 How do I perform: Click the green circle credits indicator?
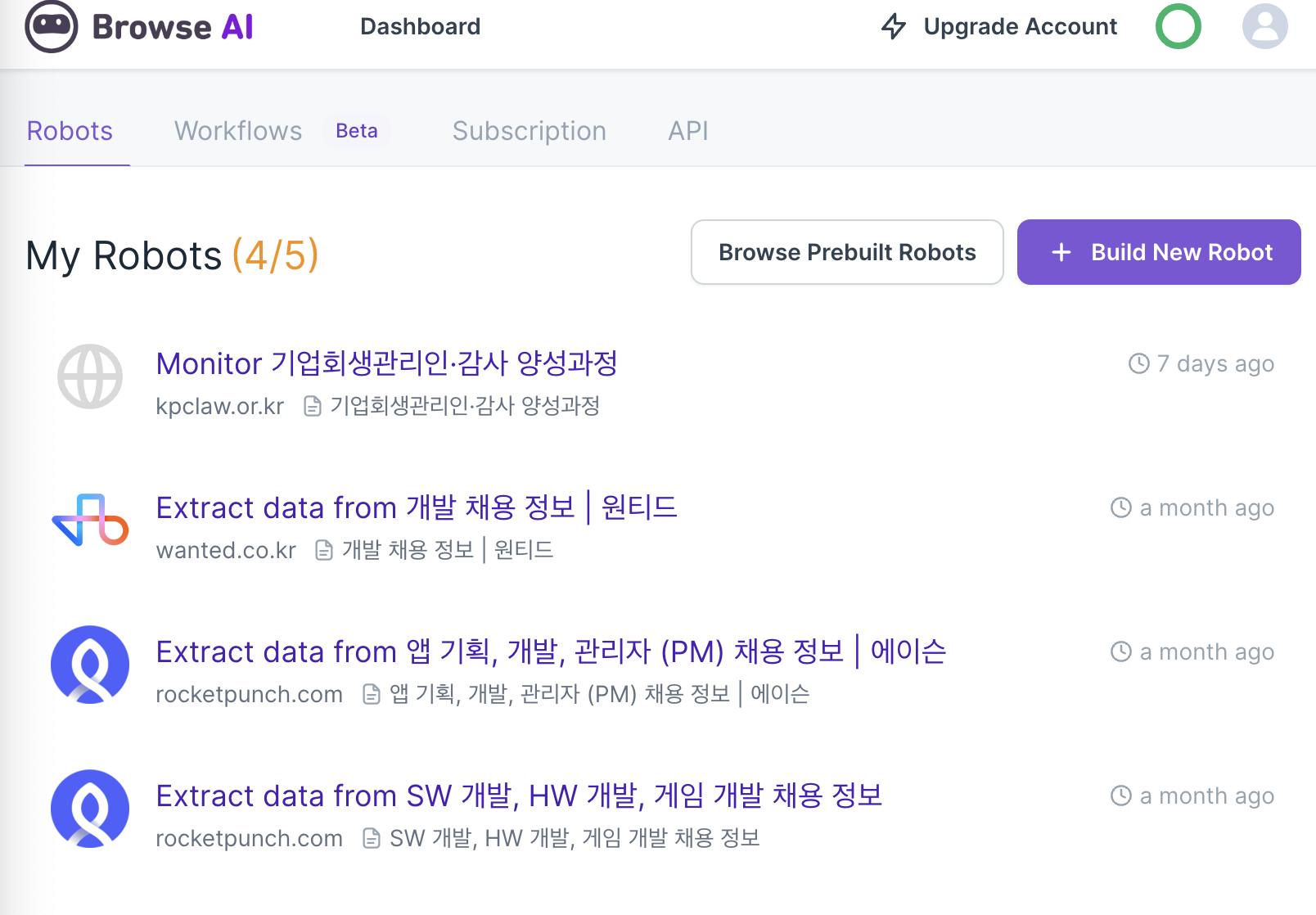pos(1178,26)
